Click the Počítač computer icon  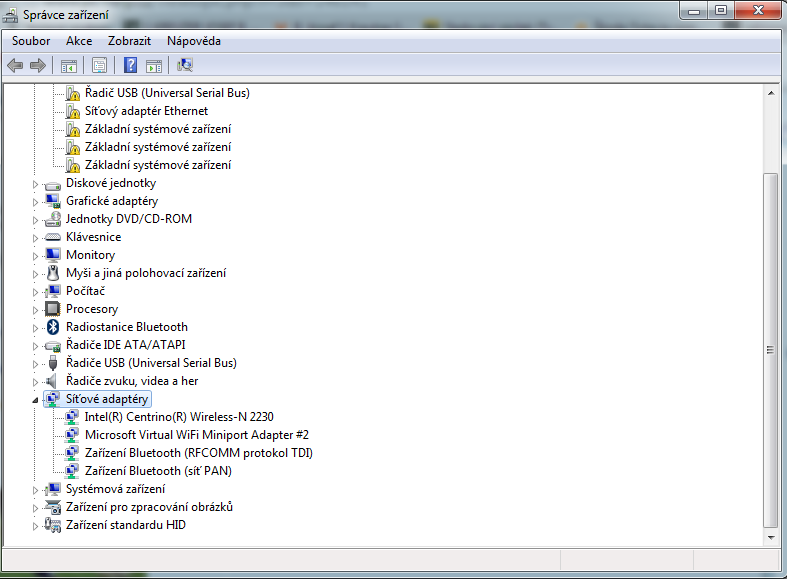click(53, 292)
